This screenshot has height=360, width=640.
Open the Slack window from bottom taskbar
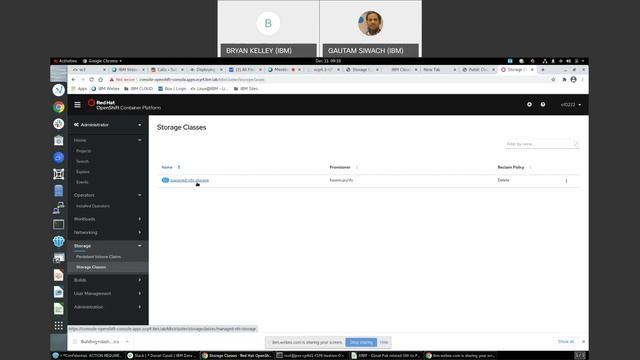click(x=162, y=356)
